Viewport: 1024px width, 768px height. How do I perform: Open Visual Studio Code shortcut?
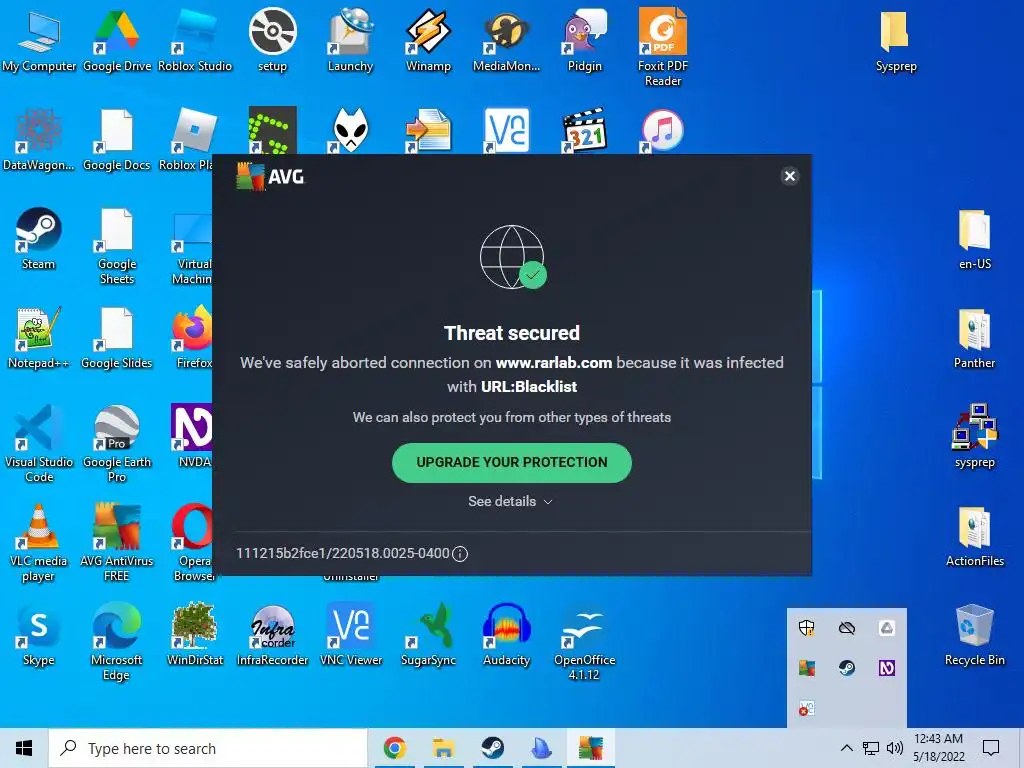coord(39,444)
